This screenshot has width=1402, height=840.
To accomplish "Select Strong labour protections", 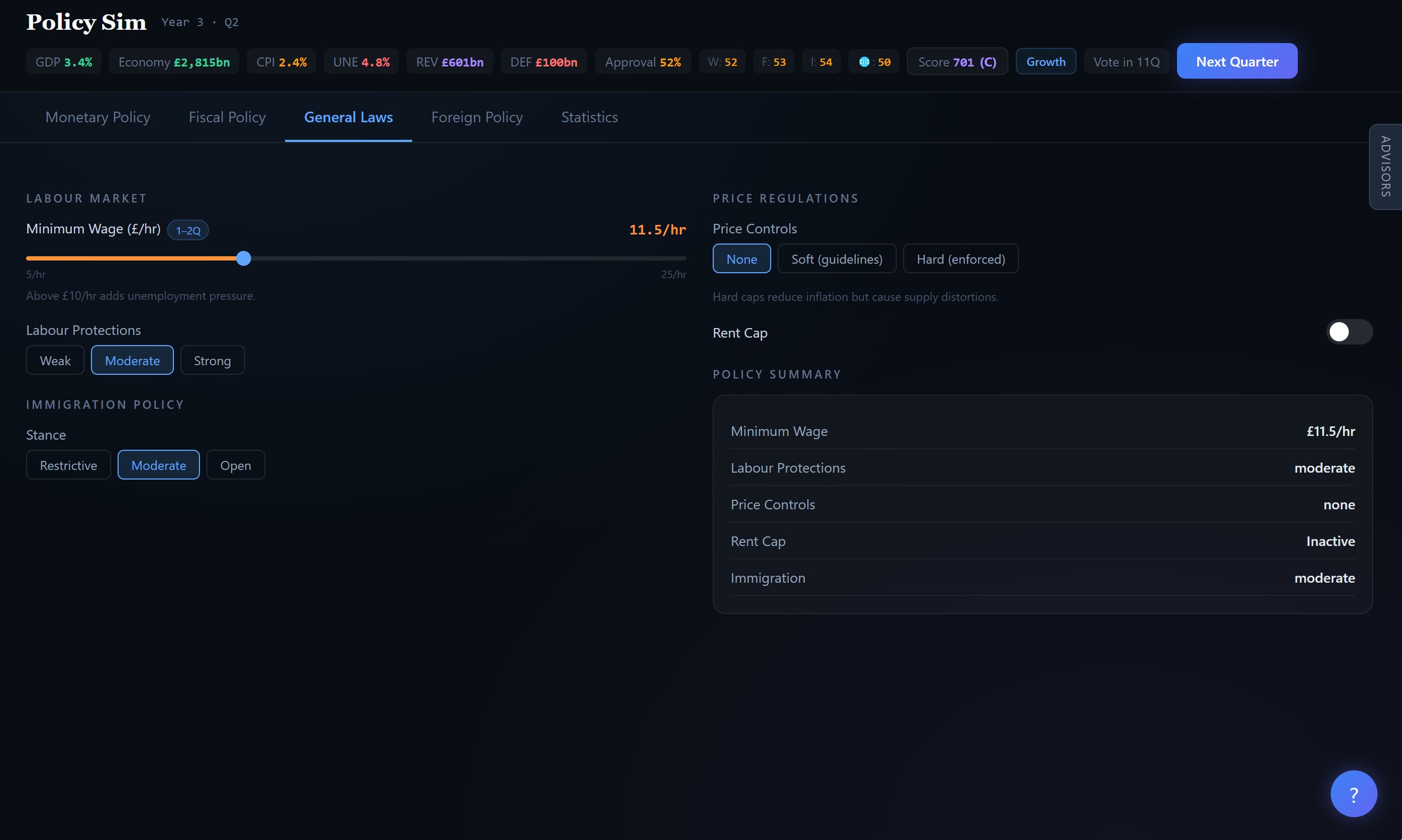I will coord(212,360).
